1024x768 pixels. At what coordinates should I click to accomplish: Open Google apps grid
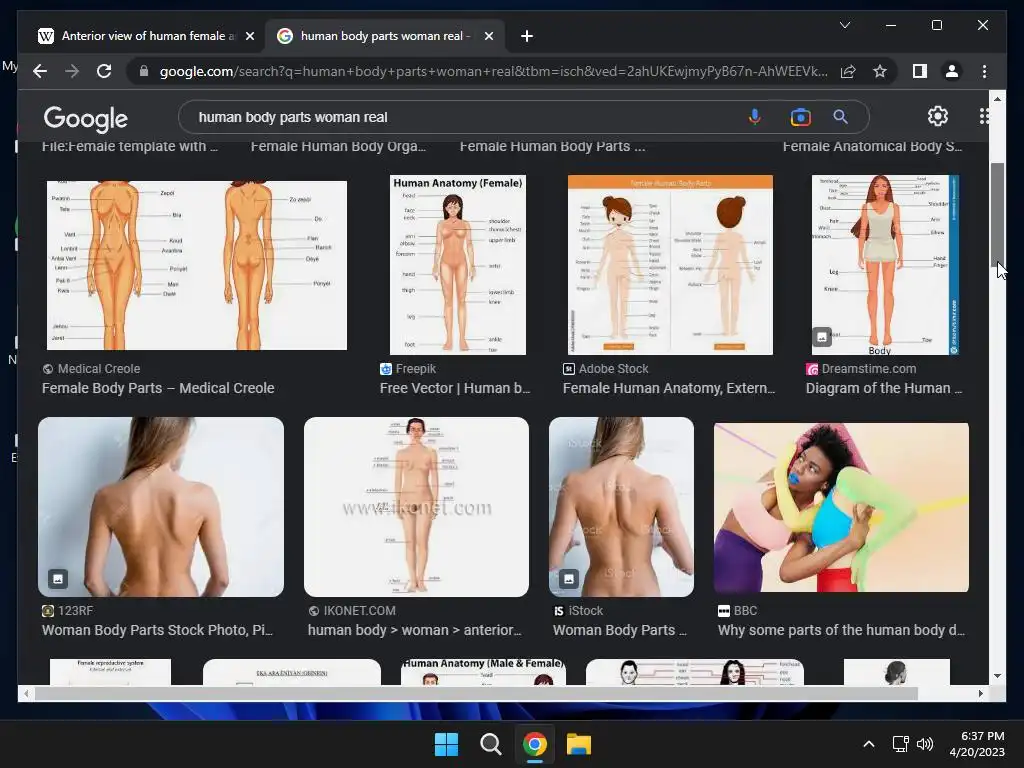point(984,116)
